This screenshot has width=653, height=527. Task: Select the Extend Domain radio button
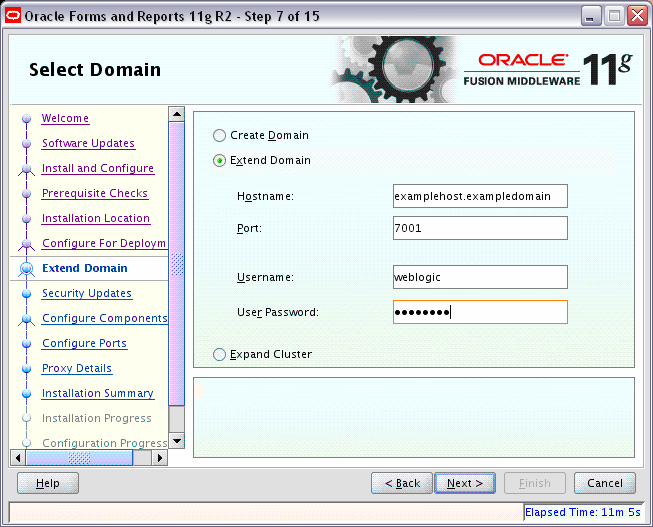[x=219, y=160]
